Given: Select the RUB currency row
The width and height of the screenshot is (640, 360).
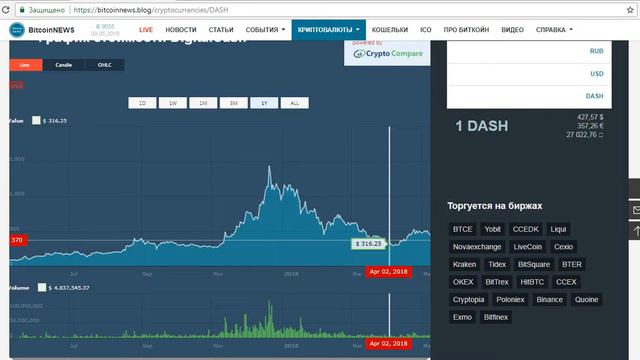Looking at the screenshot, I should (529, 51).
